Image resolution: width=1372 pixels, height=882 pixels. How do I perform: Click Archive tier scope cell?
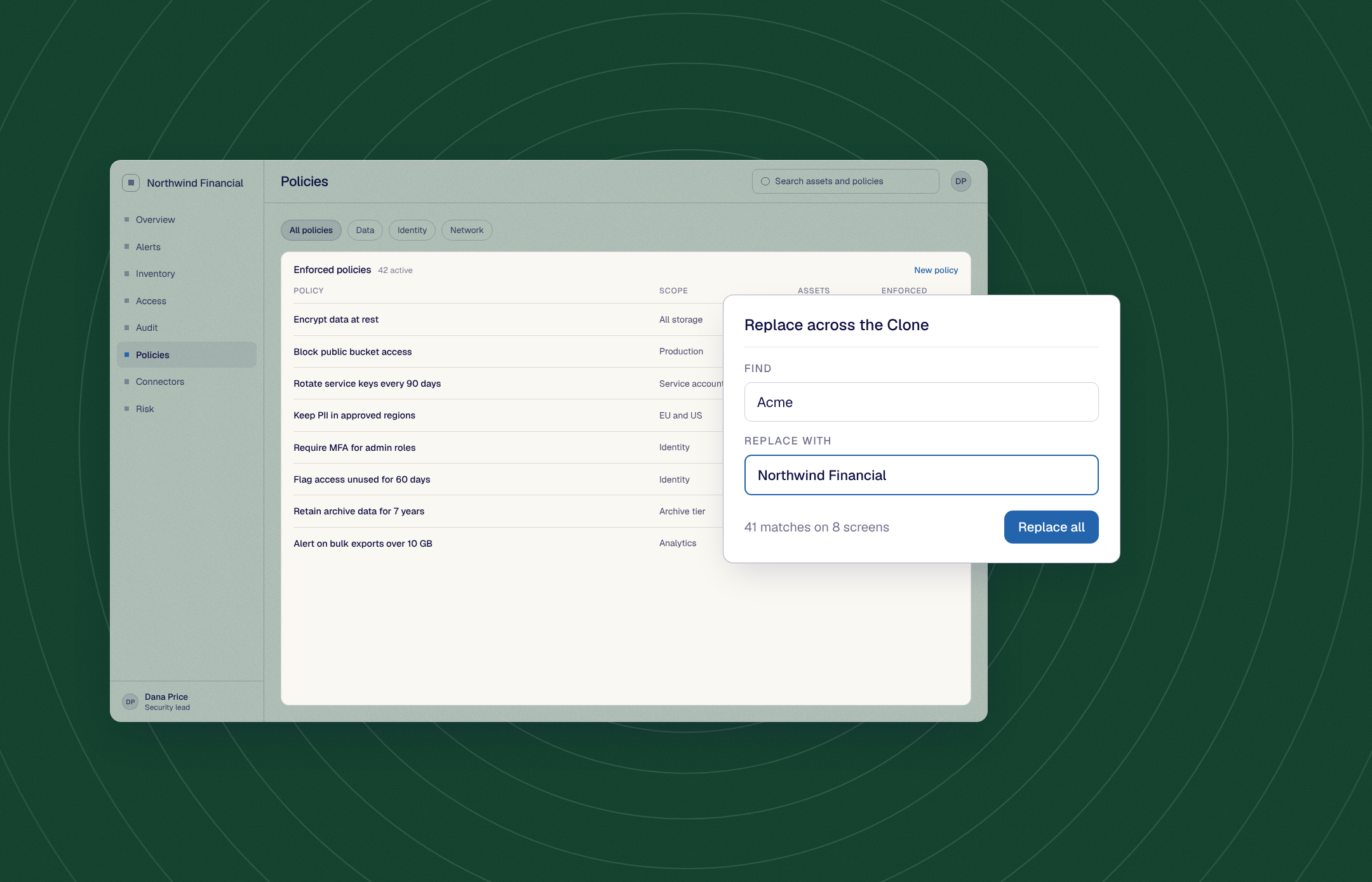pos(682,511)
